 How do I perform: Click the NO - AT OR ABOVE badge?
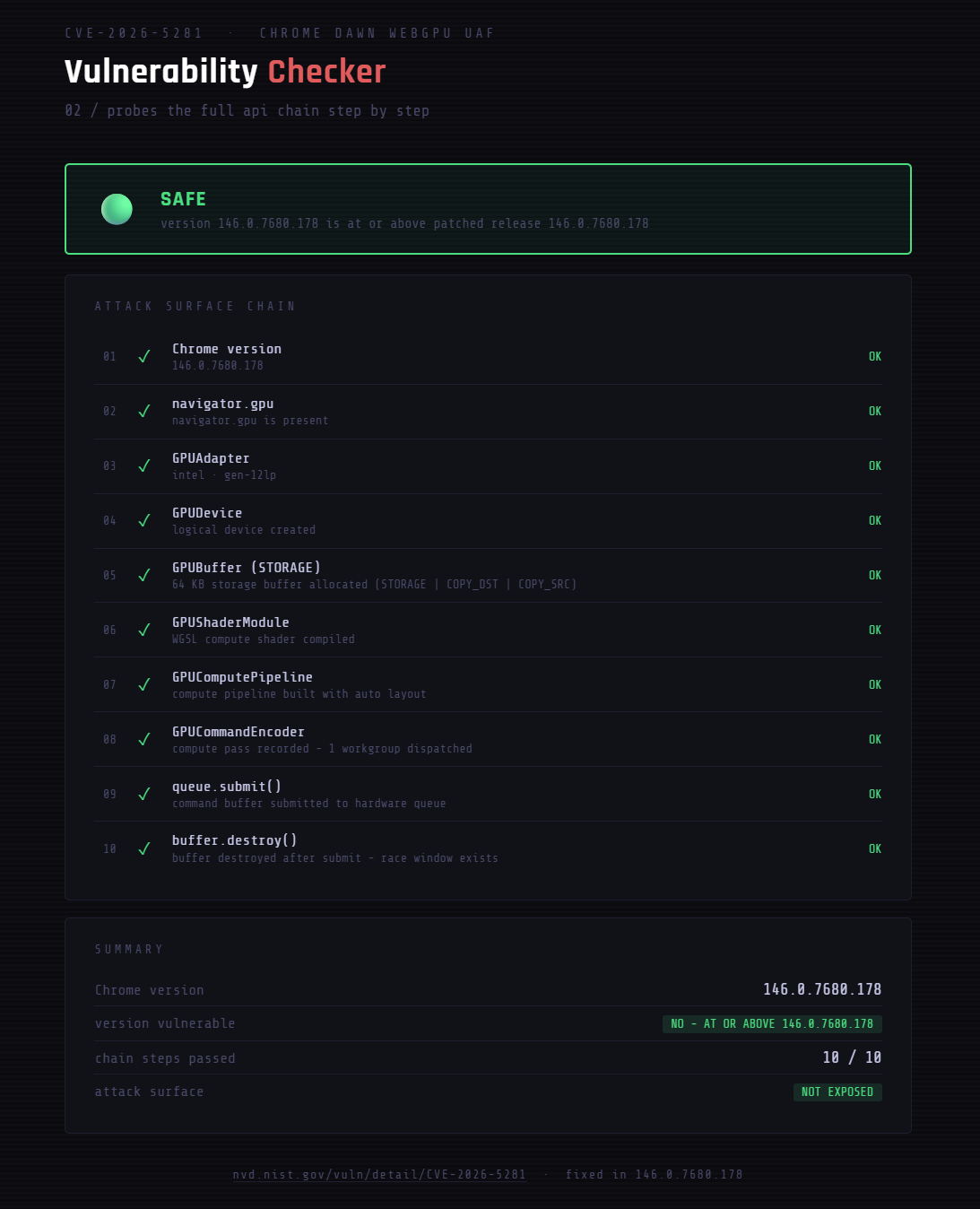tap(772, 1024)
